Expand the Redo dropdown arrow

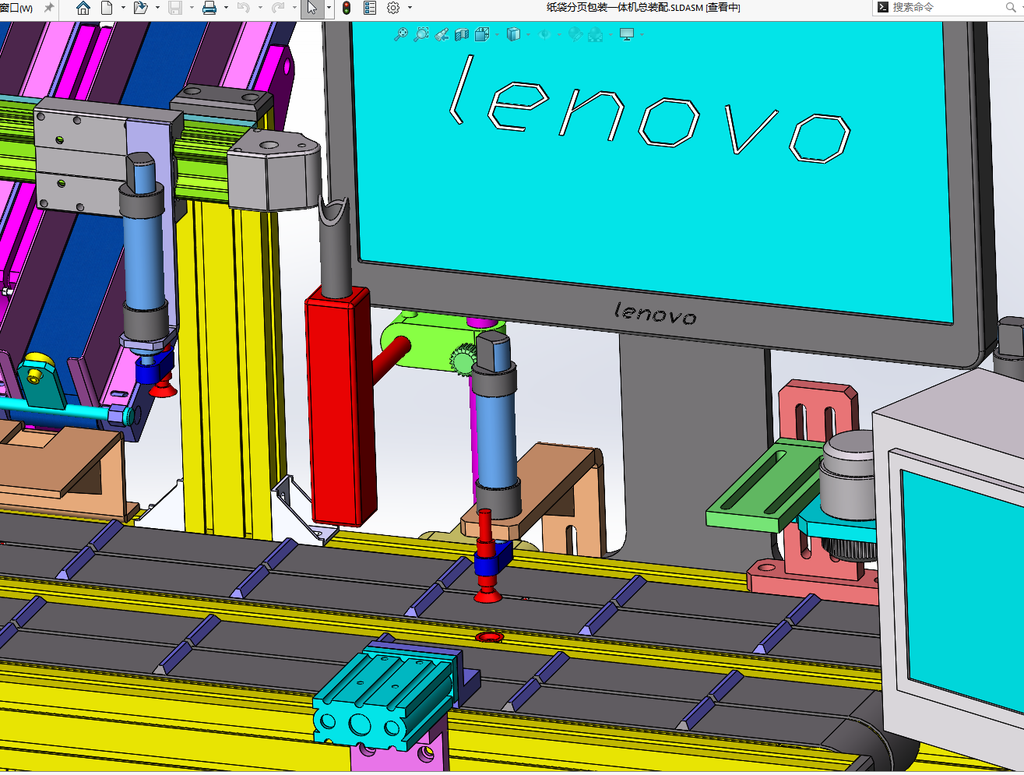tap(295, 8)
